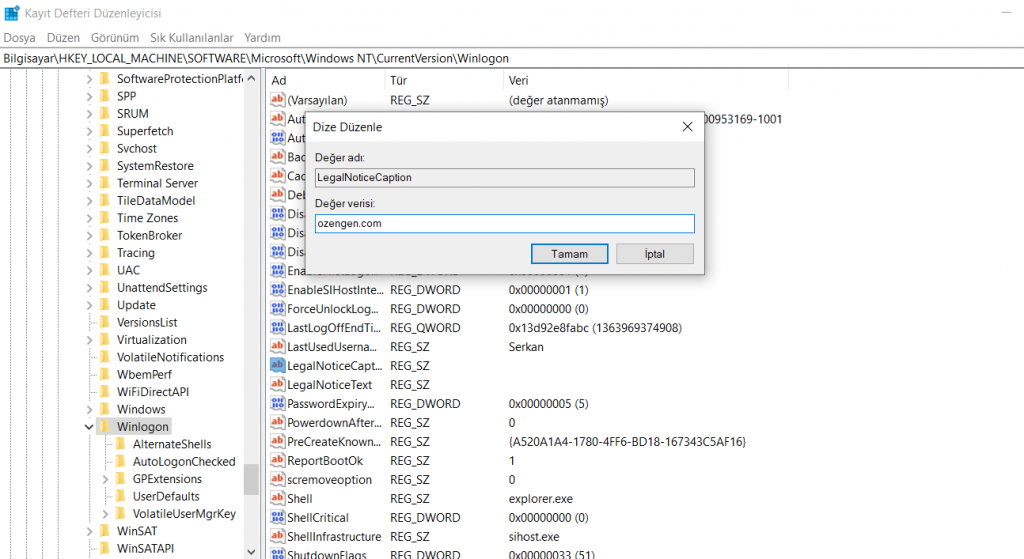The height and width of the screenshot is (559, 1024).
Task: Click the tree pane vertical scrollbar
Action: coord(250,300)
